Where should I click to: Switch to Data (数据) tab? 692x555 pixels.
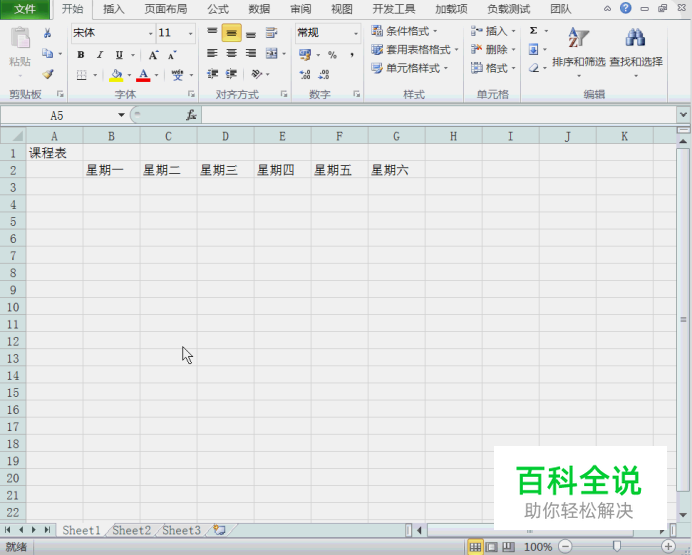pyautogui.click(x=259, y=9)
